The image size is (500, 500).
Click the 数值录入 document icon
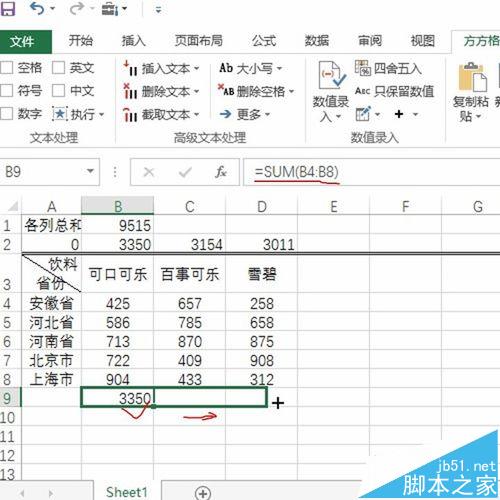click(331, 75)
